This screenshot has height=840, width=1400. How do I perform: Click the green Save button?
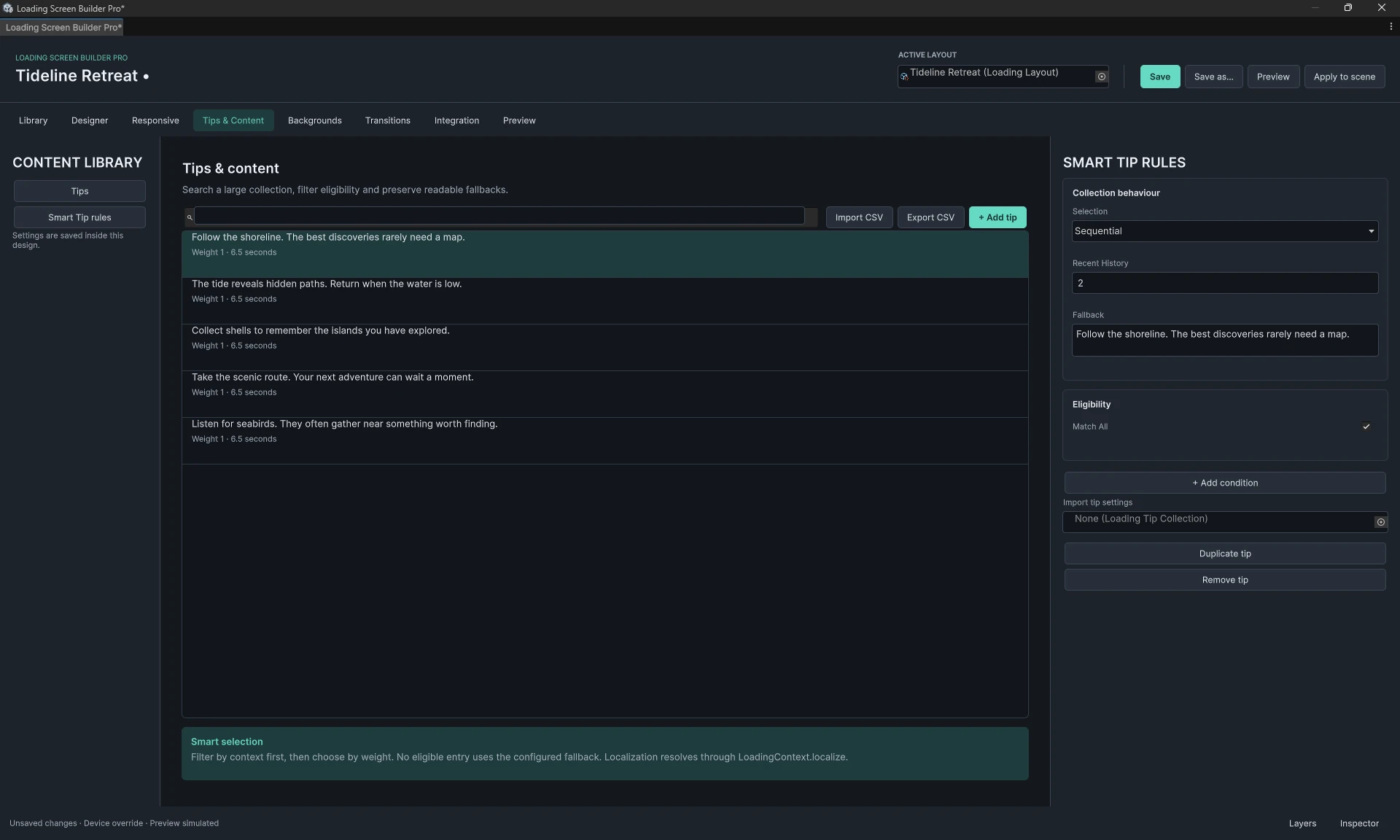1159,77
